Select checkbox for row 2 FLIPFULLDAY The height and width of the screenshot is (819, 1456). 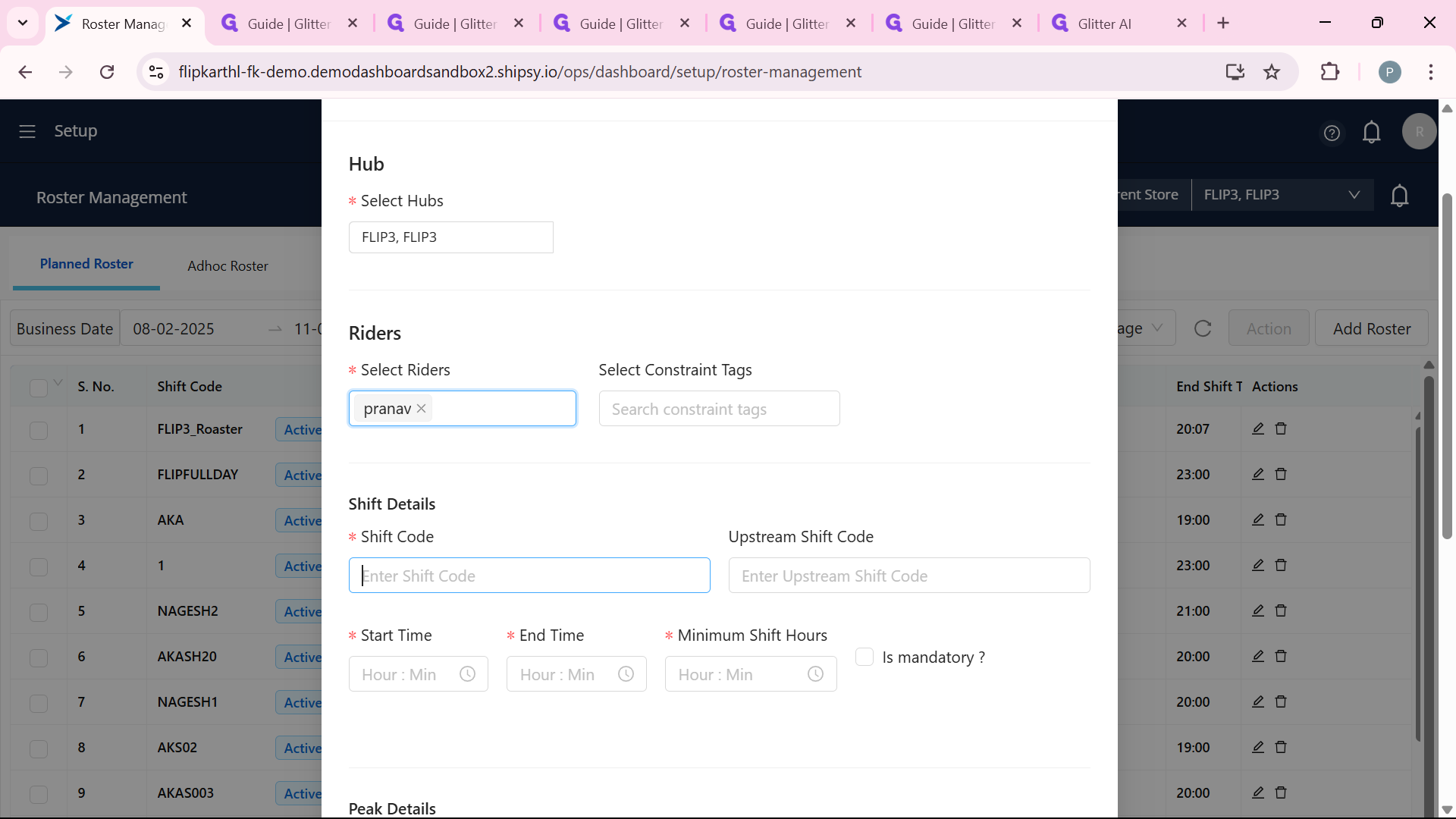coord(39,475)
